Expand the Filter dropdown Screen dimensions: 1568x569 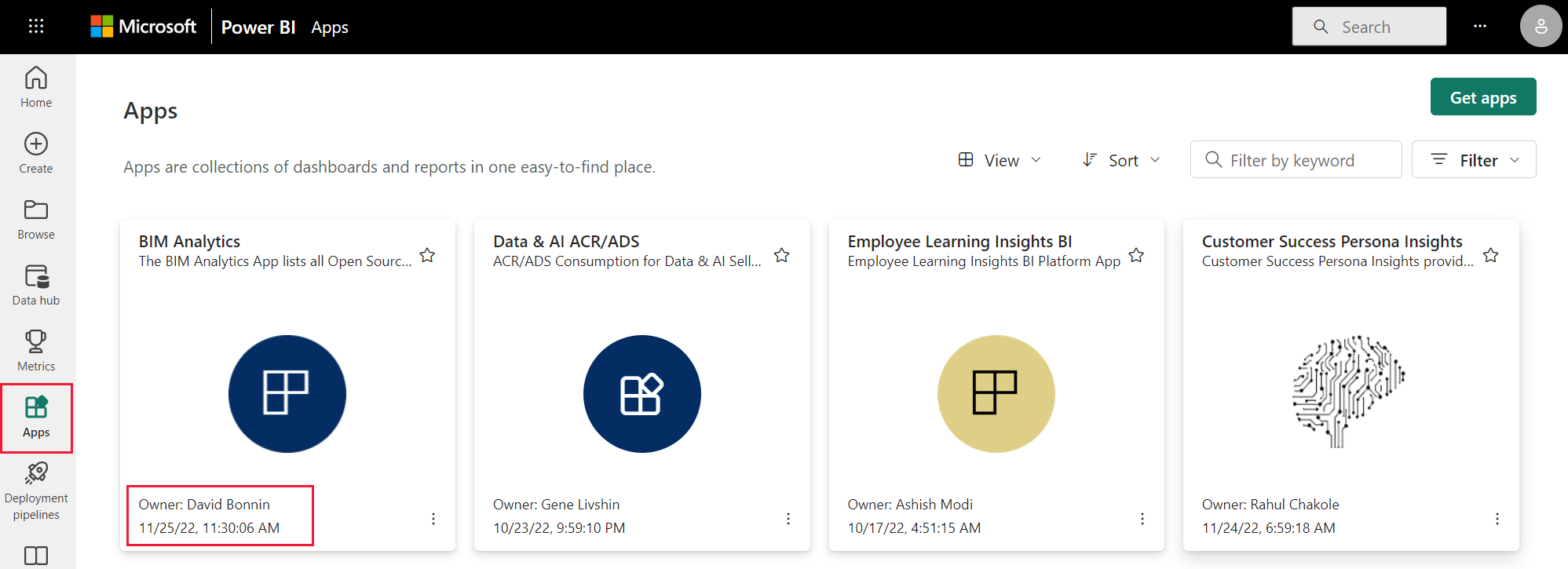[1474, 160]
